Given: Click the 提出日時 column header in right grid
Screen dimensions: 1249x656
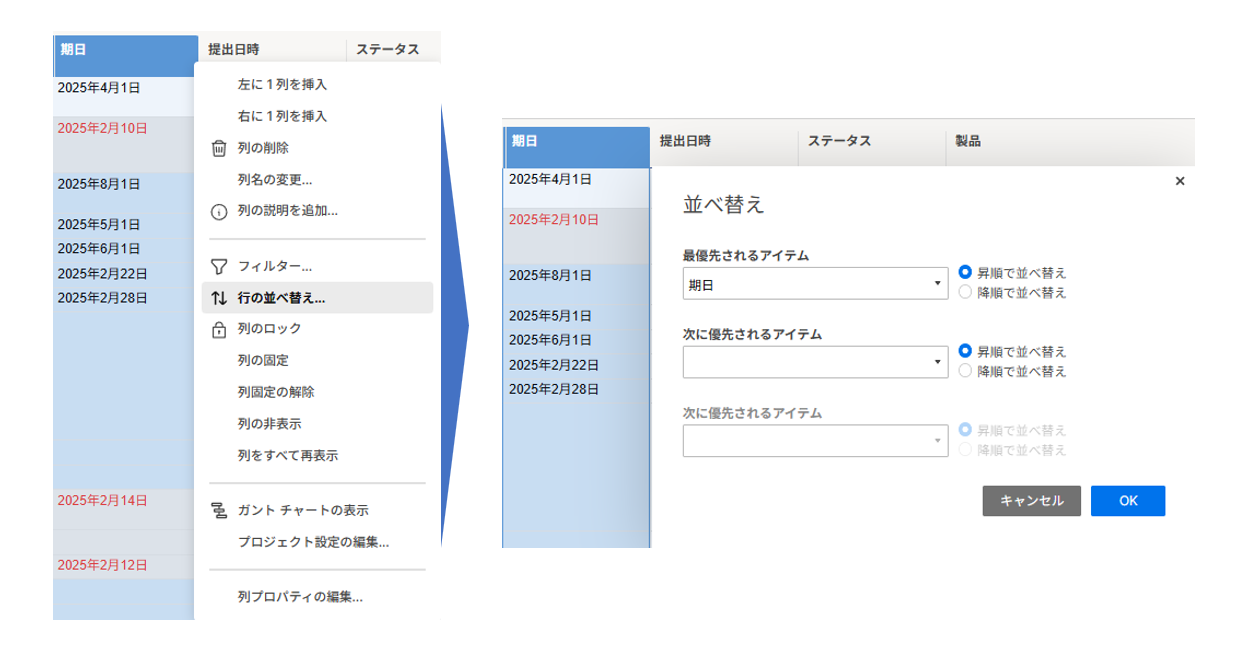Looking at the screenshot, I should pyautogui.click(x=685, y=142).
